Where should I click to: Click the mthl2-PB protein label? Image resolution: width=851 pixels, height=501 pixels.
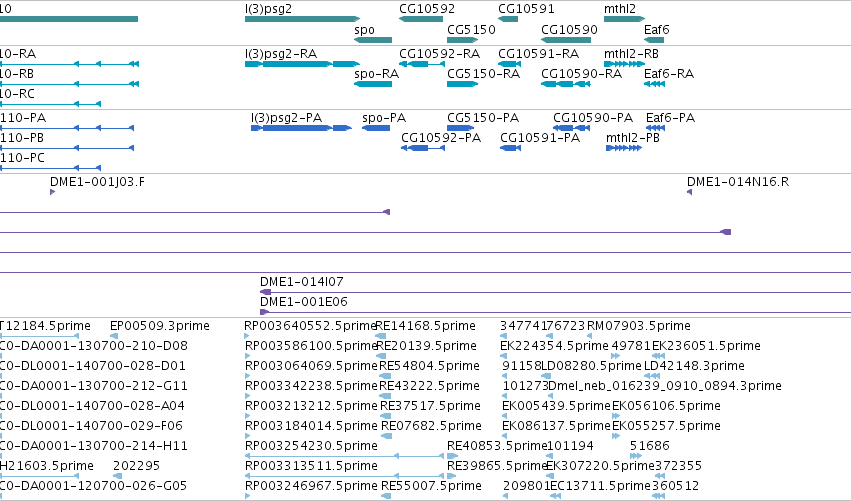tap(633, 138)
